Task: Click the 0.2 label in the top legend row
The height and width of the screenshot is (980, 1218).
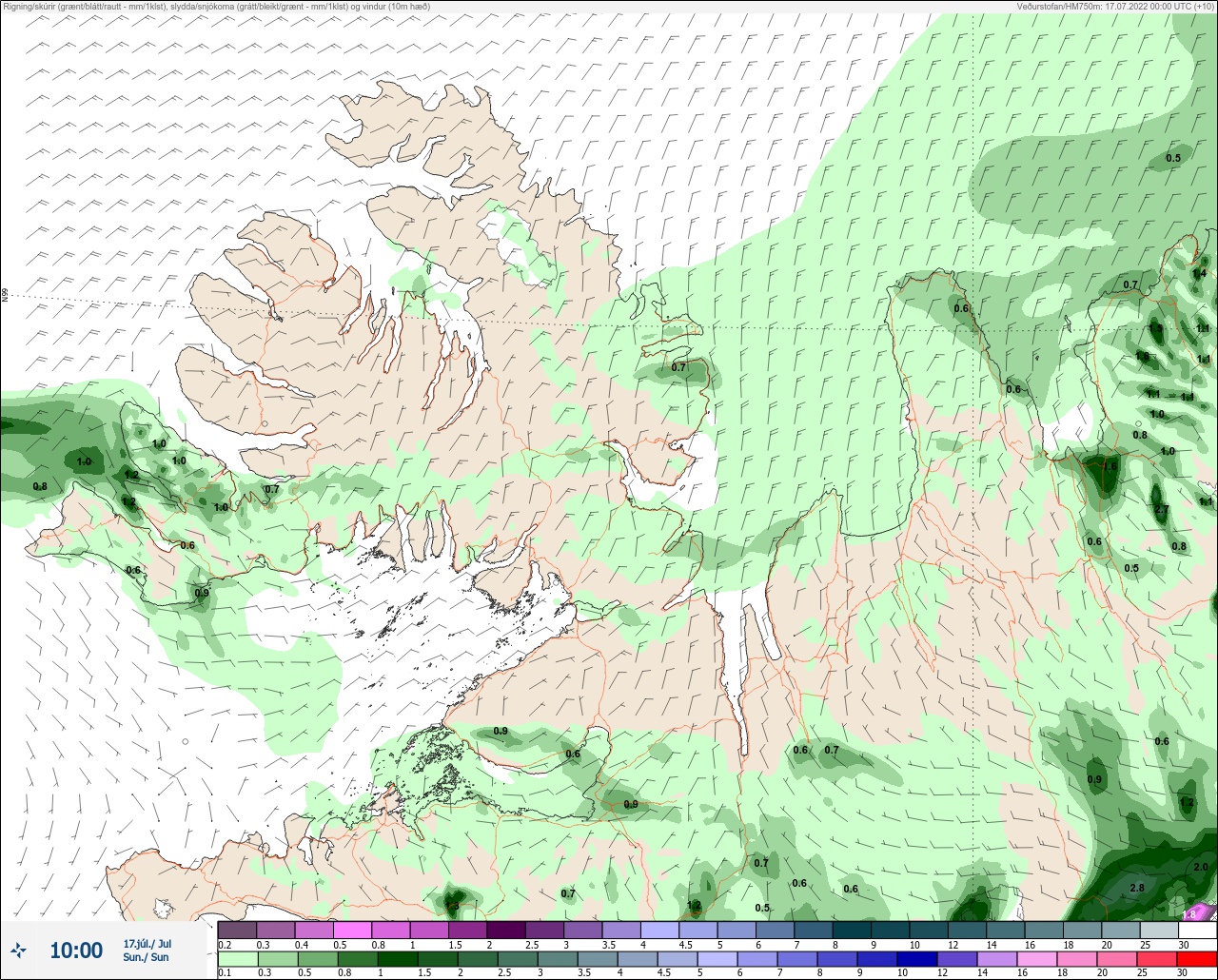Action: coord(225,945)
